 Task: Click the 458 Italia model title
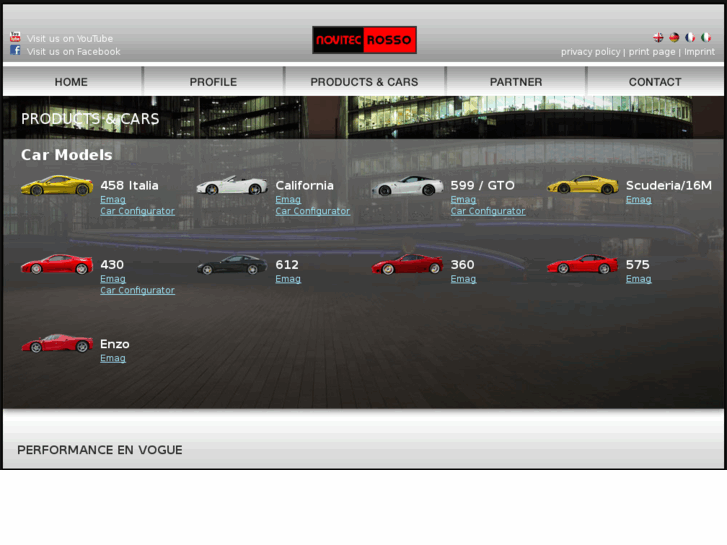click(x=129, y=186)
